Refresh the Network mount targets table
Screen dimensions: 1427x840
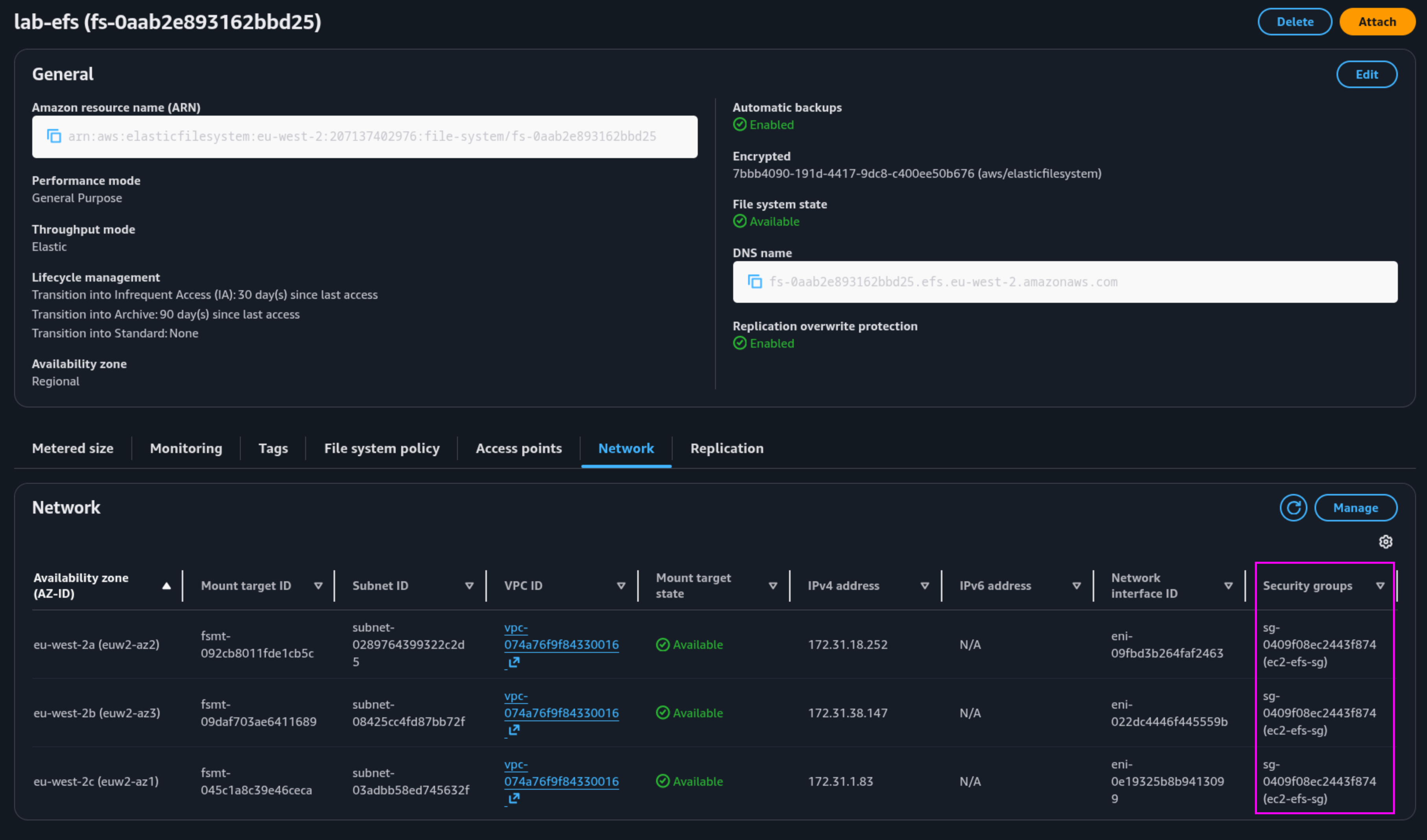pos(1293,508)
